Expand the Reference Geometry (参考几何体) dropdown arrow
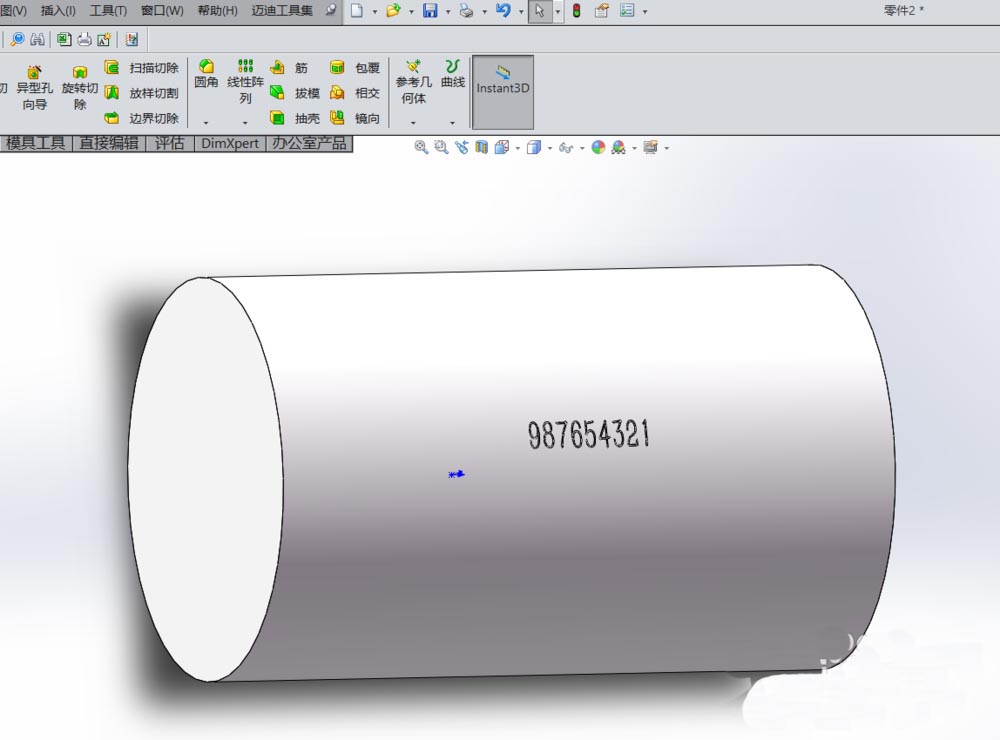This screenshot has height=740, width=1000. (x=413, y=122)
